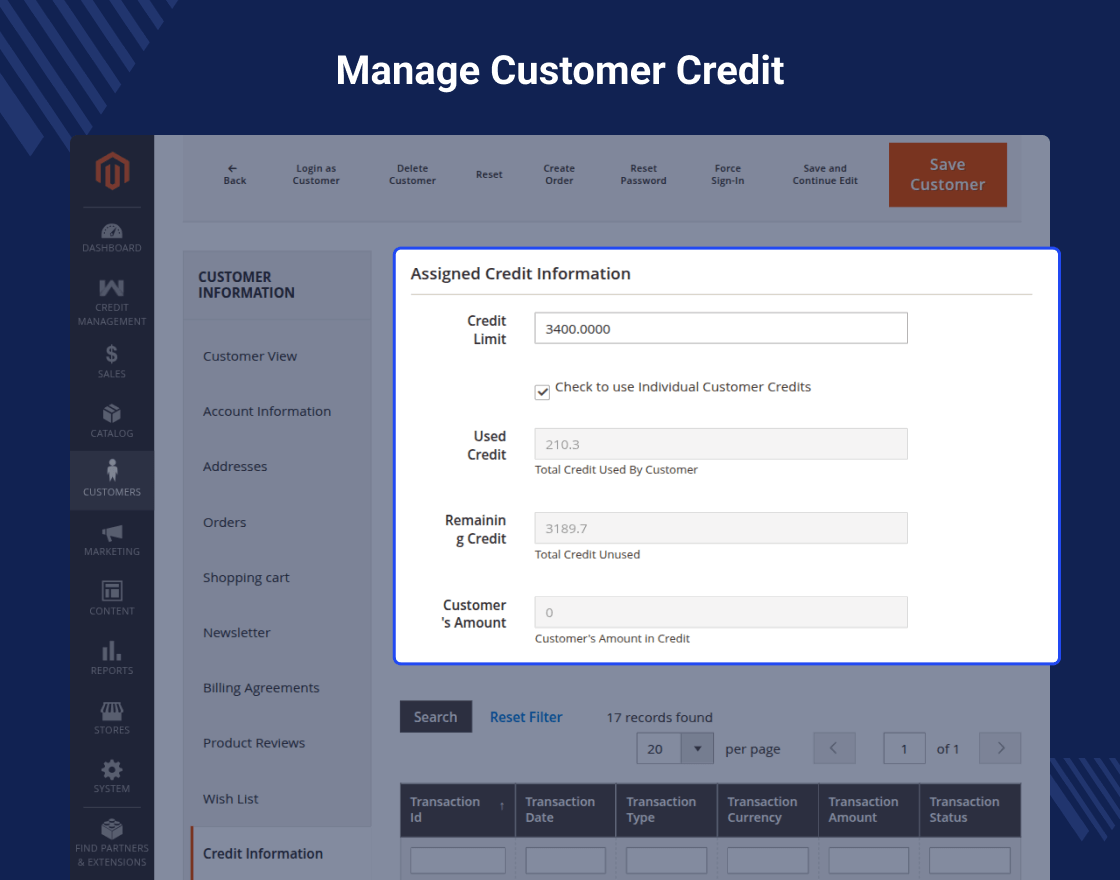Toggle Transaction Id sort arrow
Screen dimensions: 1120x880
point(502,806)
